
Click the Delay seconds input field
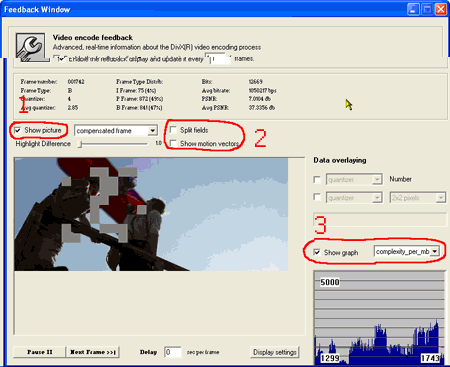click(173, 352)
